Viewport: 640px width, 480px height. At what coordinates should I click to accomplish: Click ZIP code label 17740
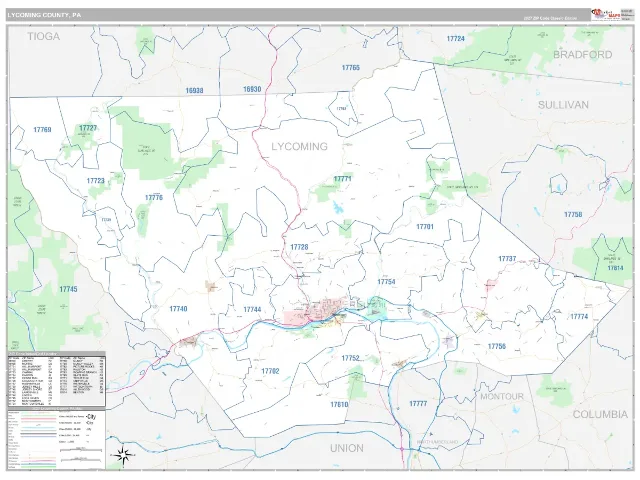pyautogui.click(x=178, y=309)
